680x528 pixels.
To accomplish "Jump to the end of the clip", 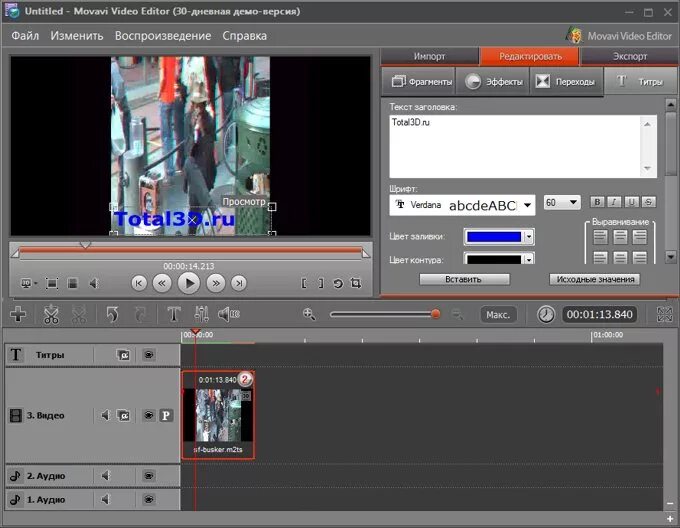I will 239,284.
